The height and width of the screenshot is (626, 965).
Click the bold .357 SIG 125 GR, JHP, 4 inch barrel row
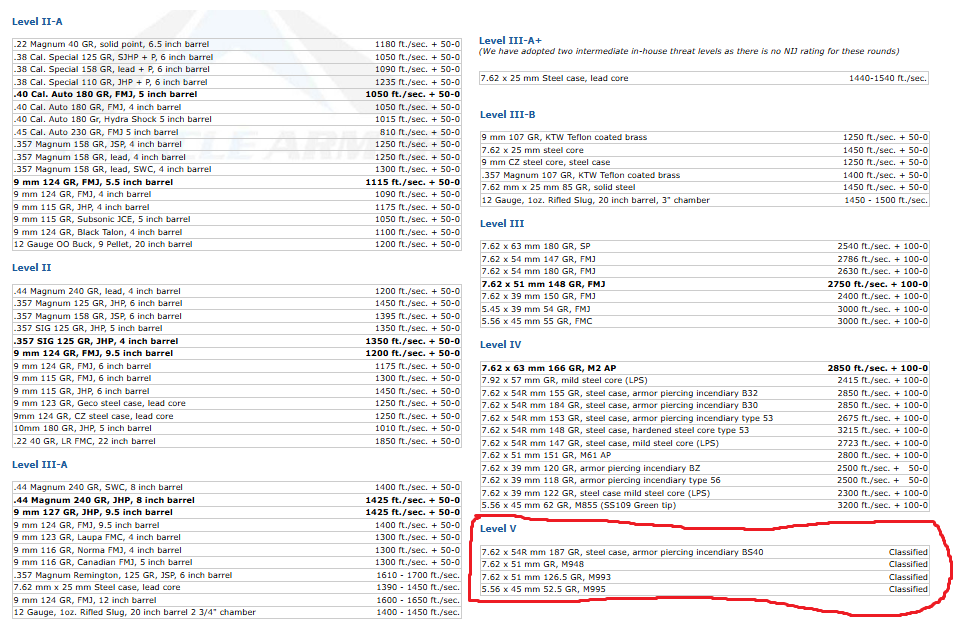tap(237, 341)
